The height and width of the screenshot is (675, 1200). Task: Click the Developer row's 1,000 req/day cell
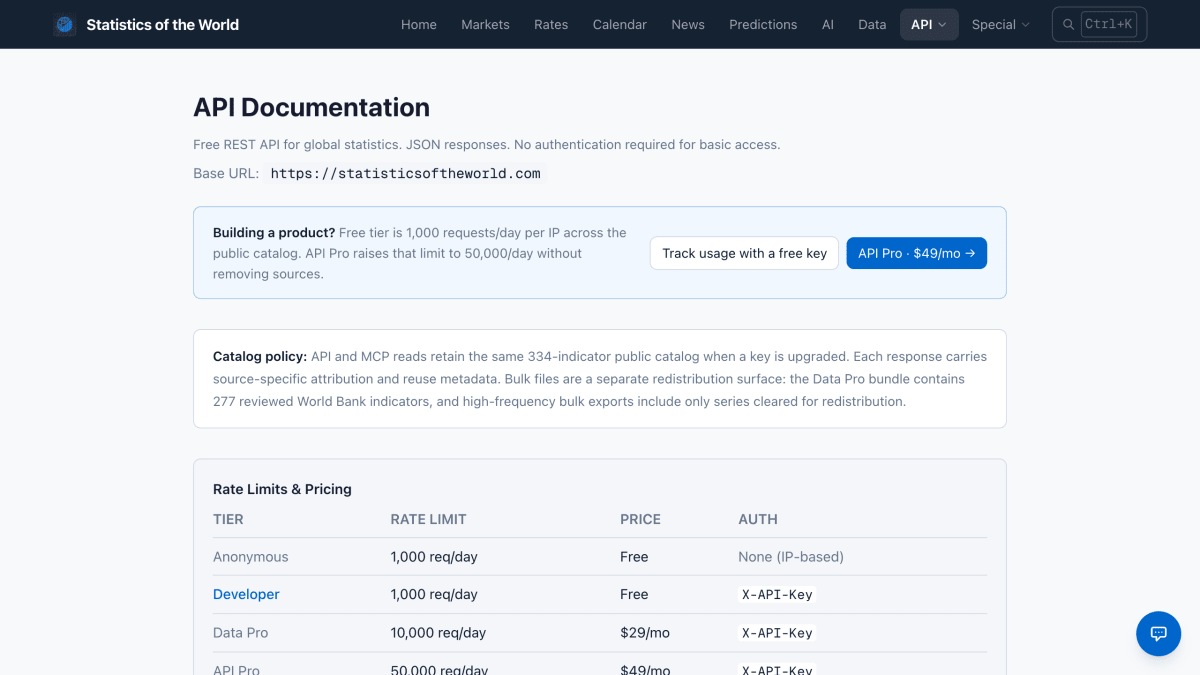pos(434,594)
